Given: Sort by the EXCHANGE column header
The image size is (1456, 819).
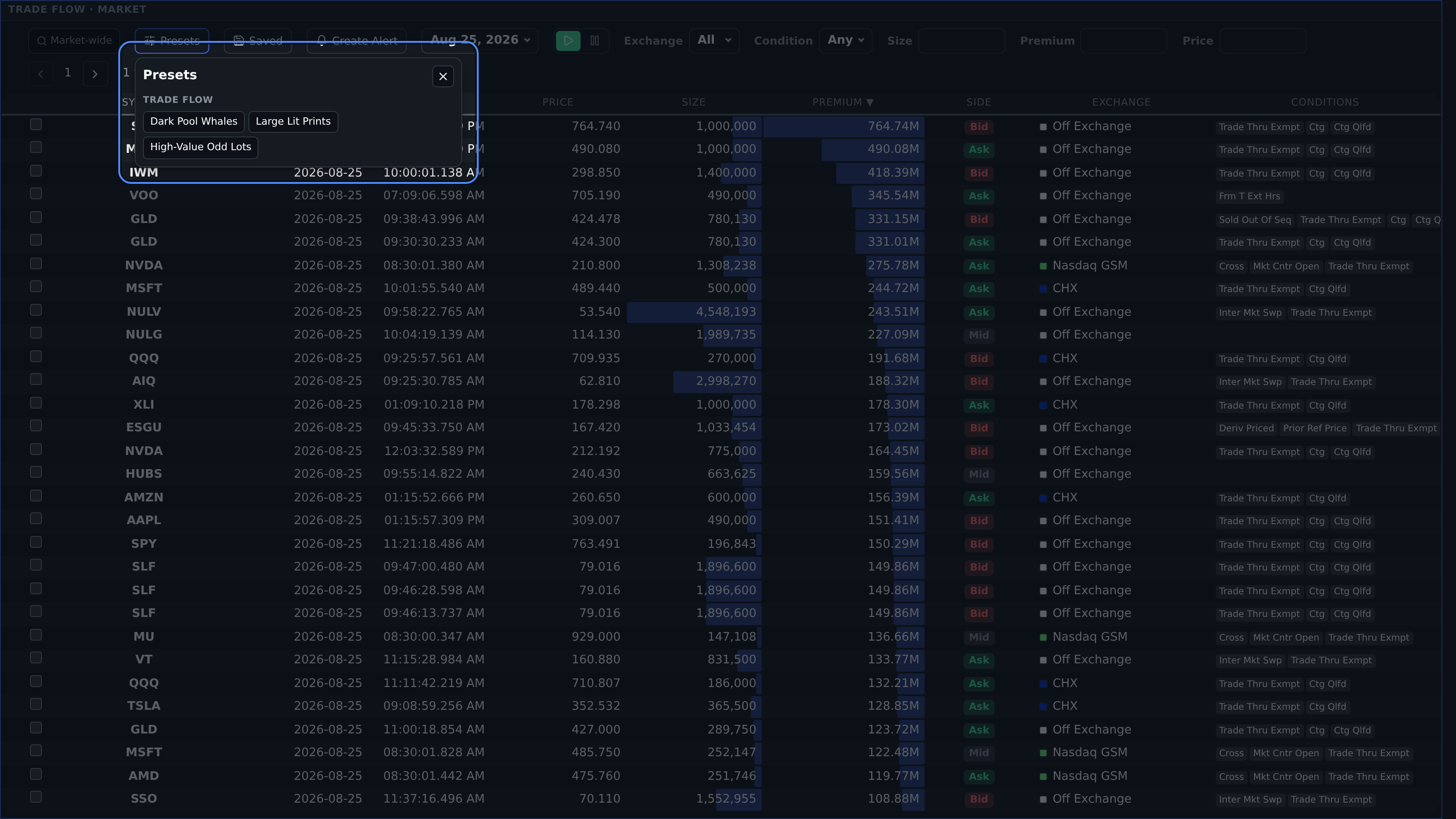Looking at the screenshot, I should click(x=1121, y=102).
